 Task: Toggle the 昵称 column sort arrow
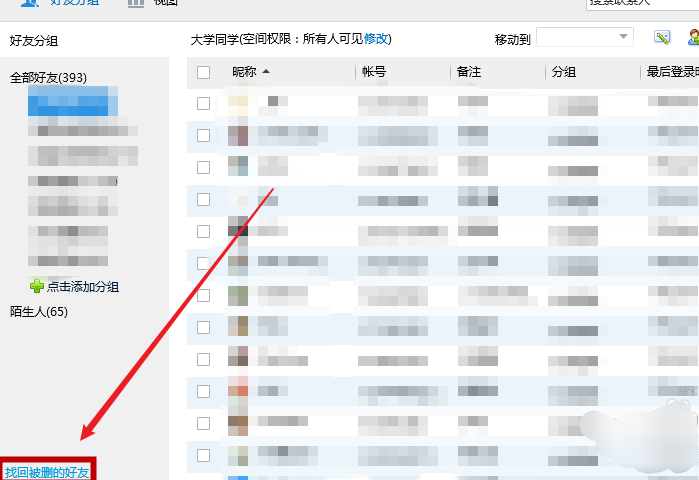[266, 71]
